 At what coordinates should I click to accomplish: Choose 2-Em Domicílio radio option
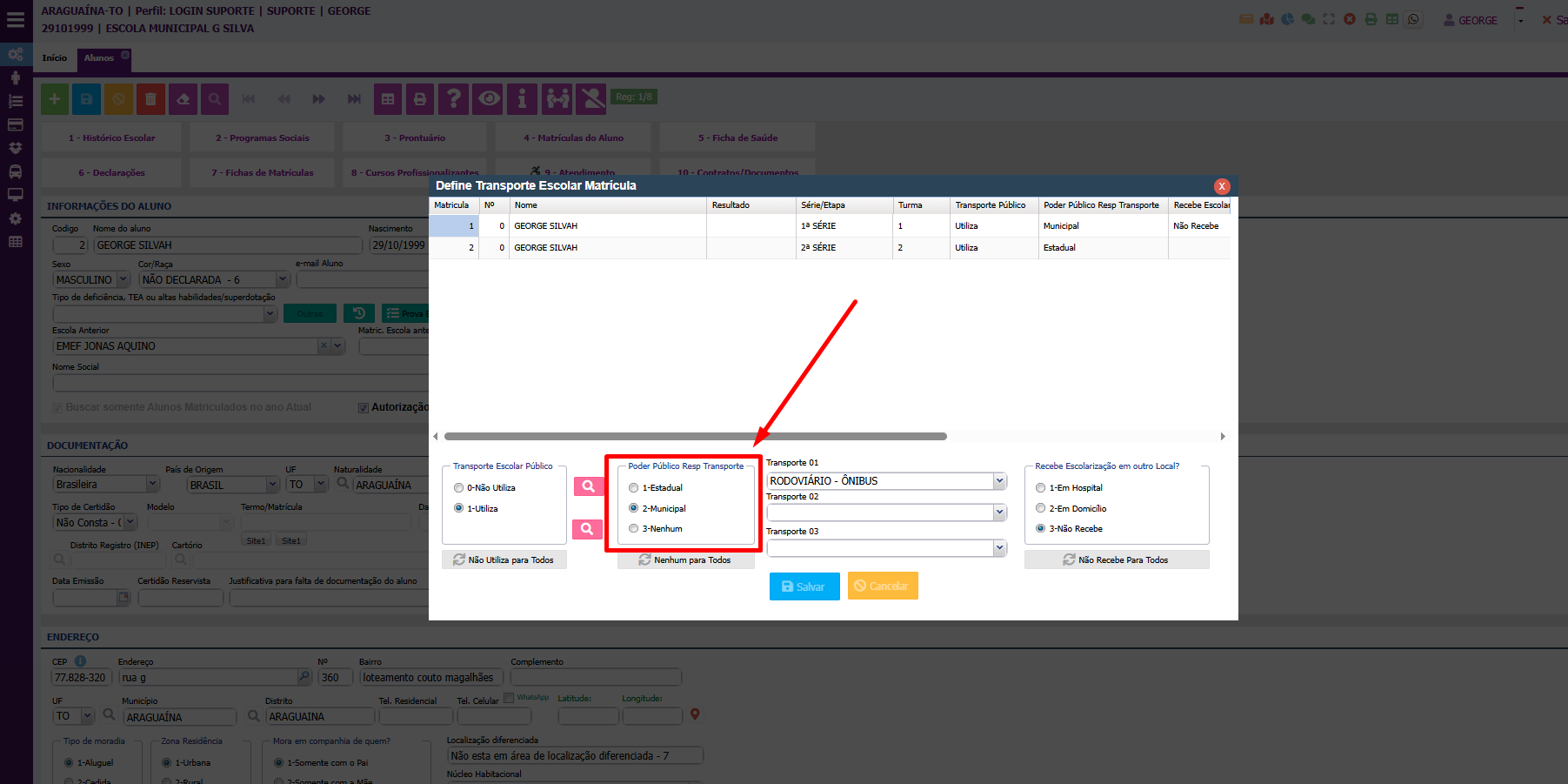1040,508
